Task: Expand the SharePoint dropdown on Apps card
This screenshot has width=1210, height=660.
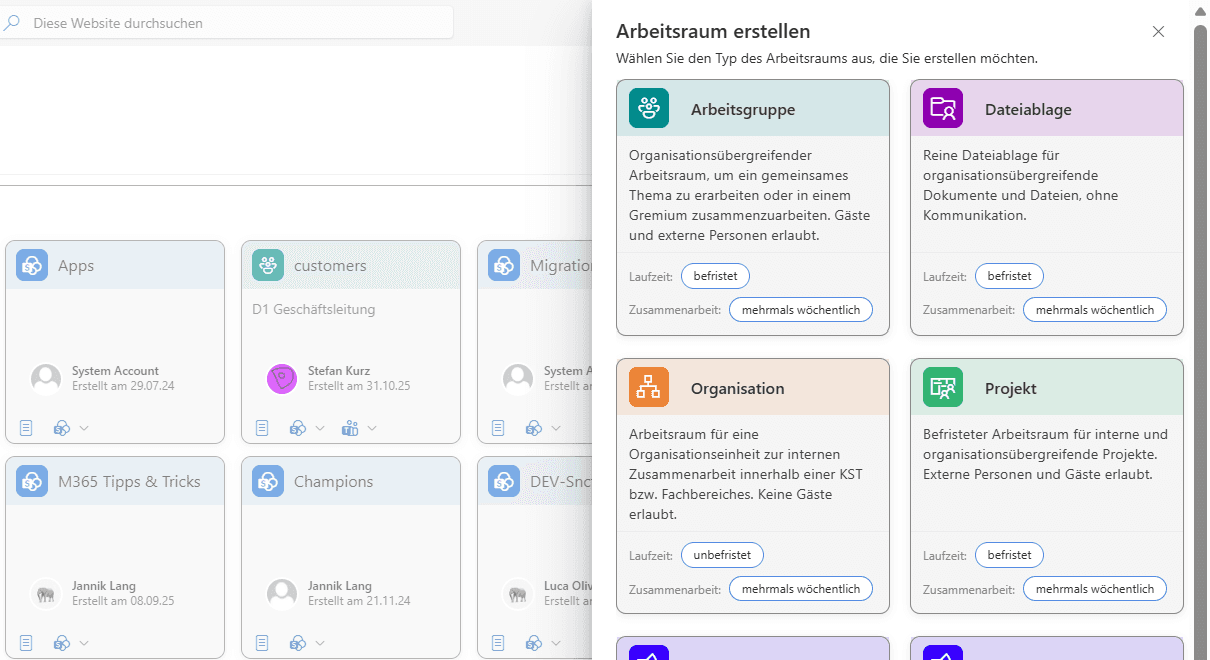Action: point(84,427)
